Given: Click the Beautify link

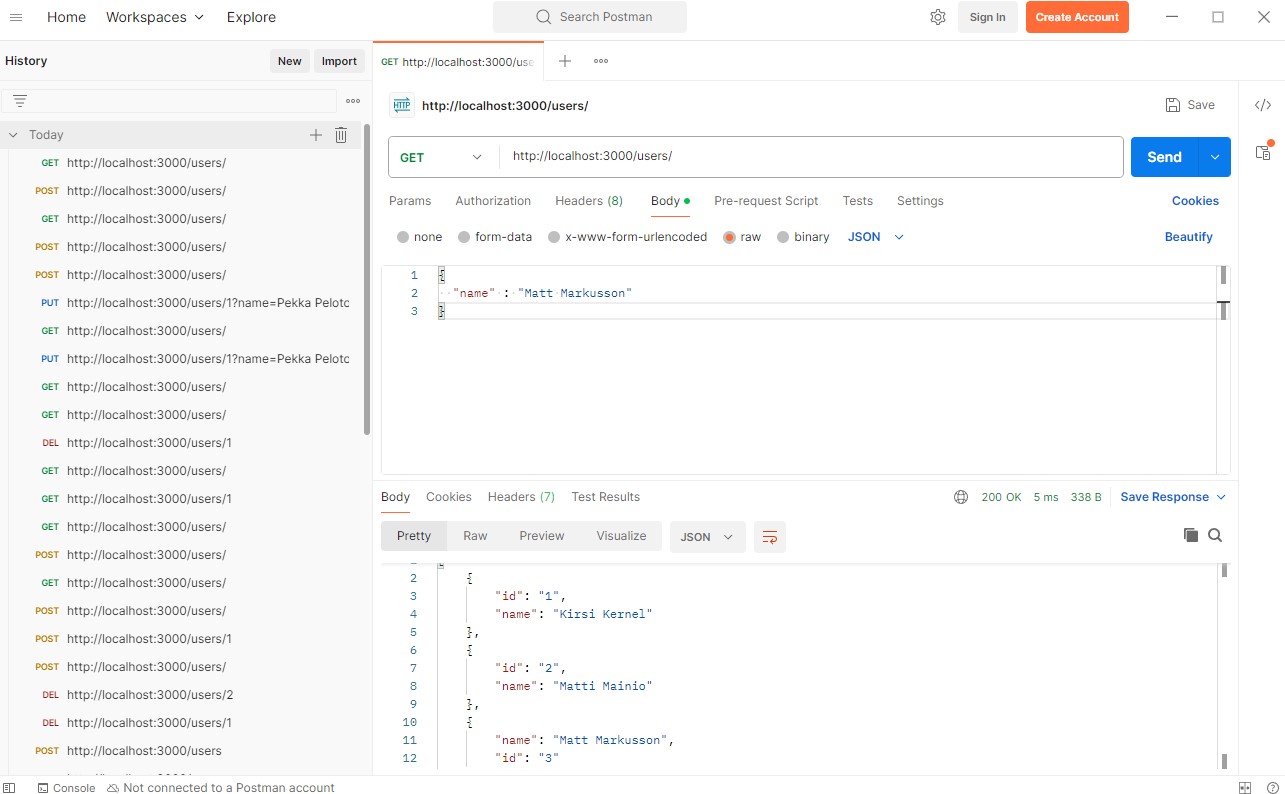Looking at the screenshot, I should [1188, 237].
